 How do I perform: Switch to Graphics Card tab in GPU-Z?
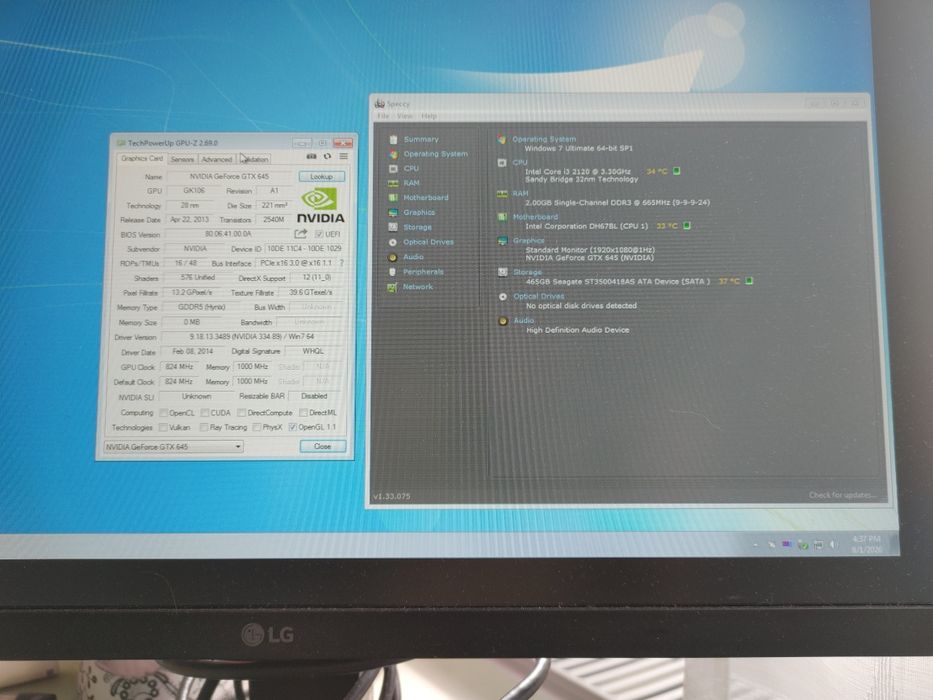(142, 158)
